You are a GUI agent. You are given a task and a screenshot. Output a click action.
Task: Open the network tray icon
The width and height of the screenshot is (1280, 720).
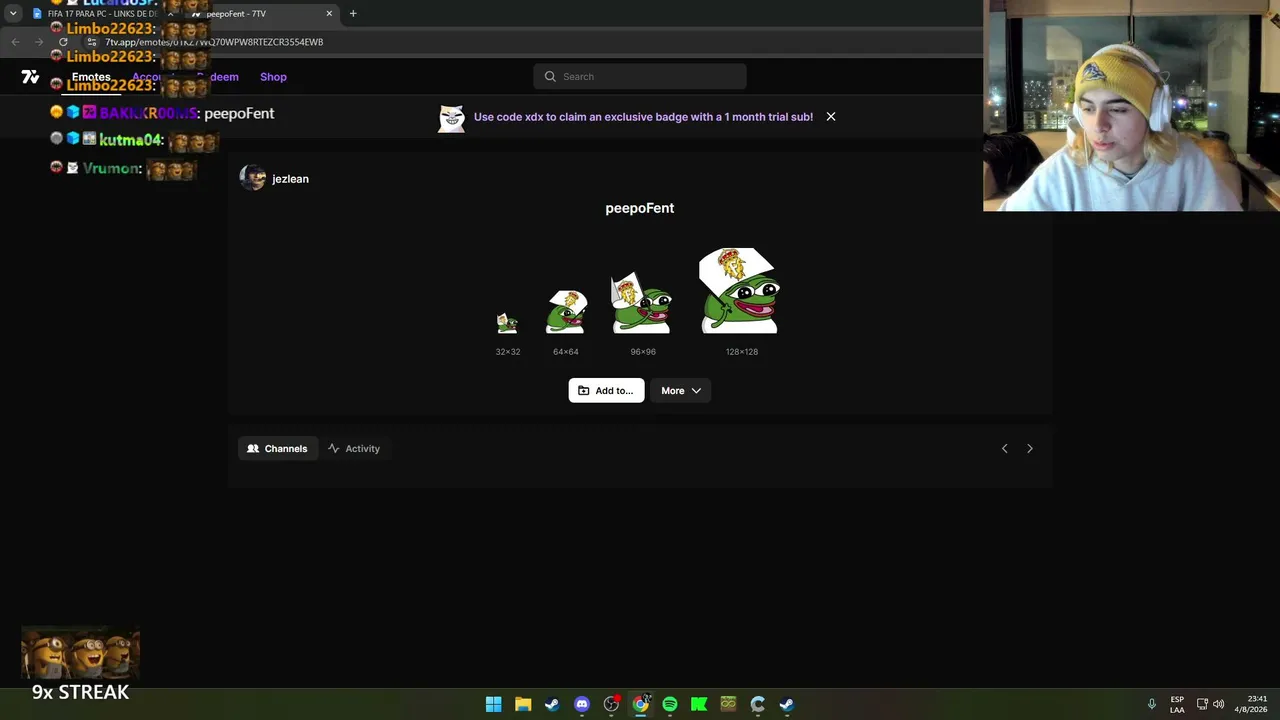click(1202, 704)
